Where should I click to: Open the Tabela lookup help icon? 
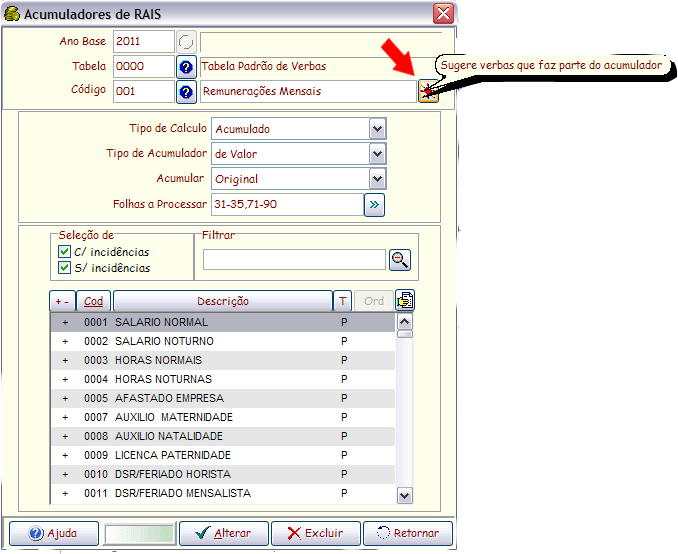tap(186, 67)
